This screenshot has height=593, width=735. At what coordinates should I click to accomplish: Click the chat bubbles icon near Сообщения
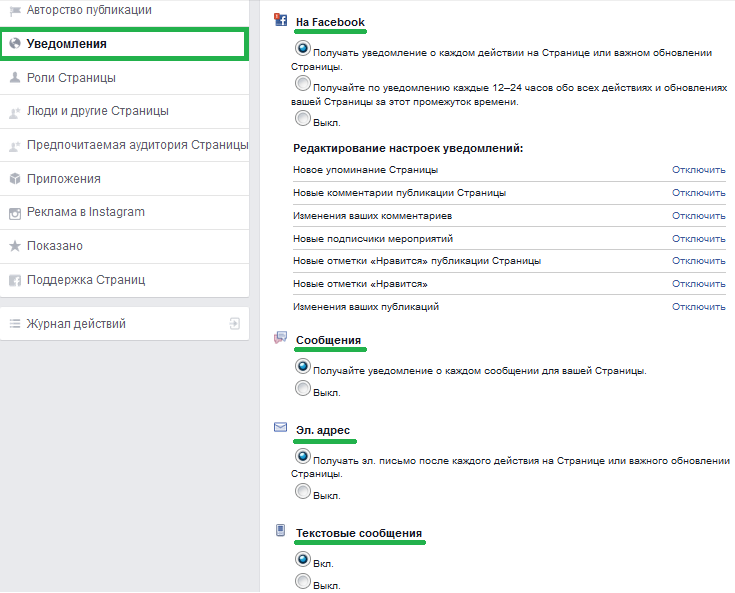tap(280, 337)
